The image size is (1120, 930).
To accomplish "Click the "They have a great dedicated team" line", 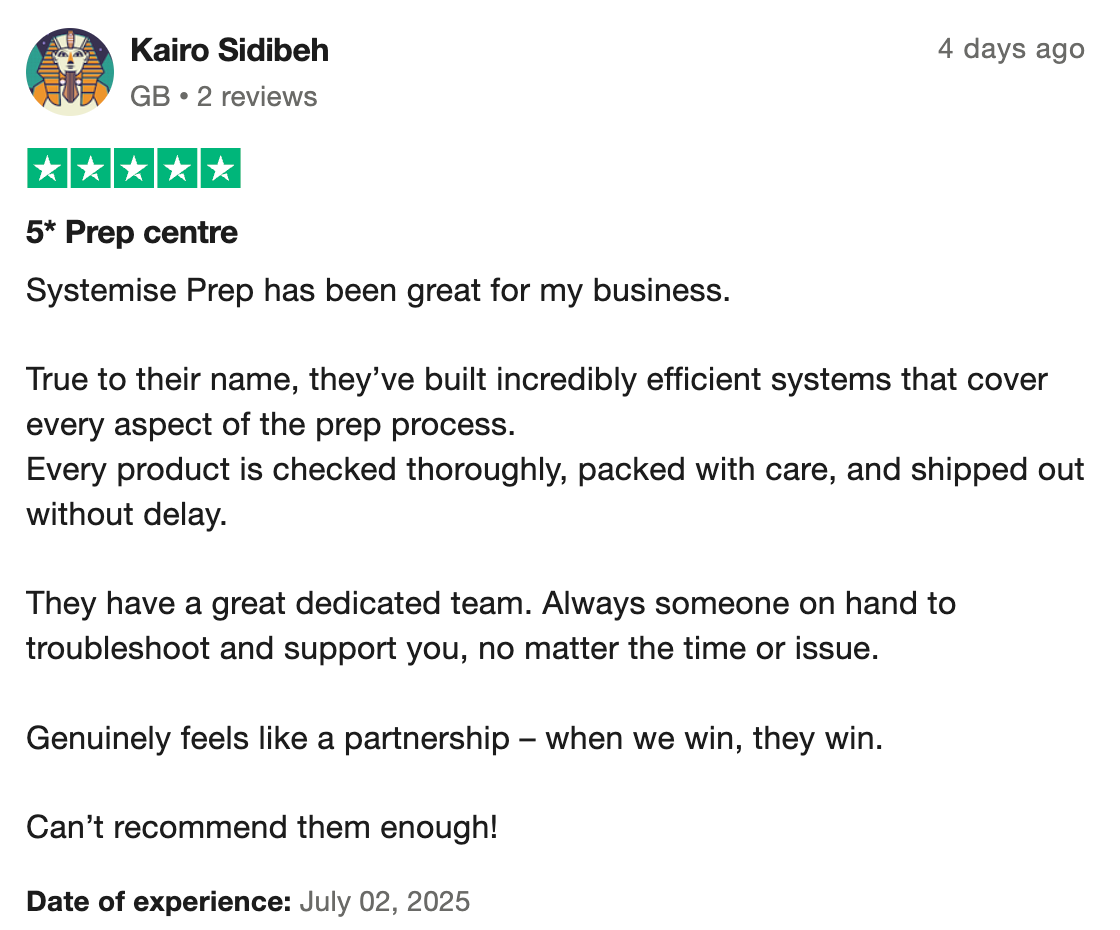I will [x=490, y=604].
